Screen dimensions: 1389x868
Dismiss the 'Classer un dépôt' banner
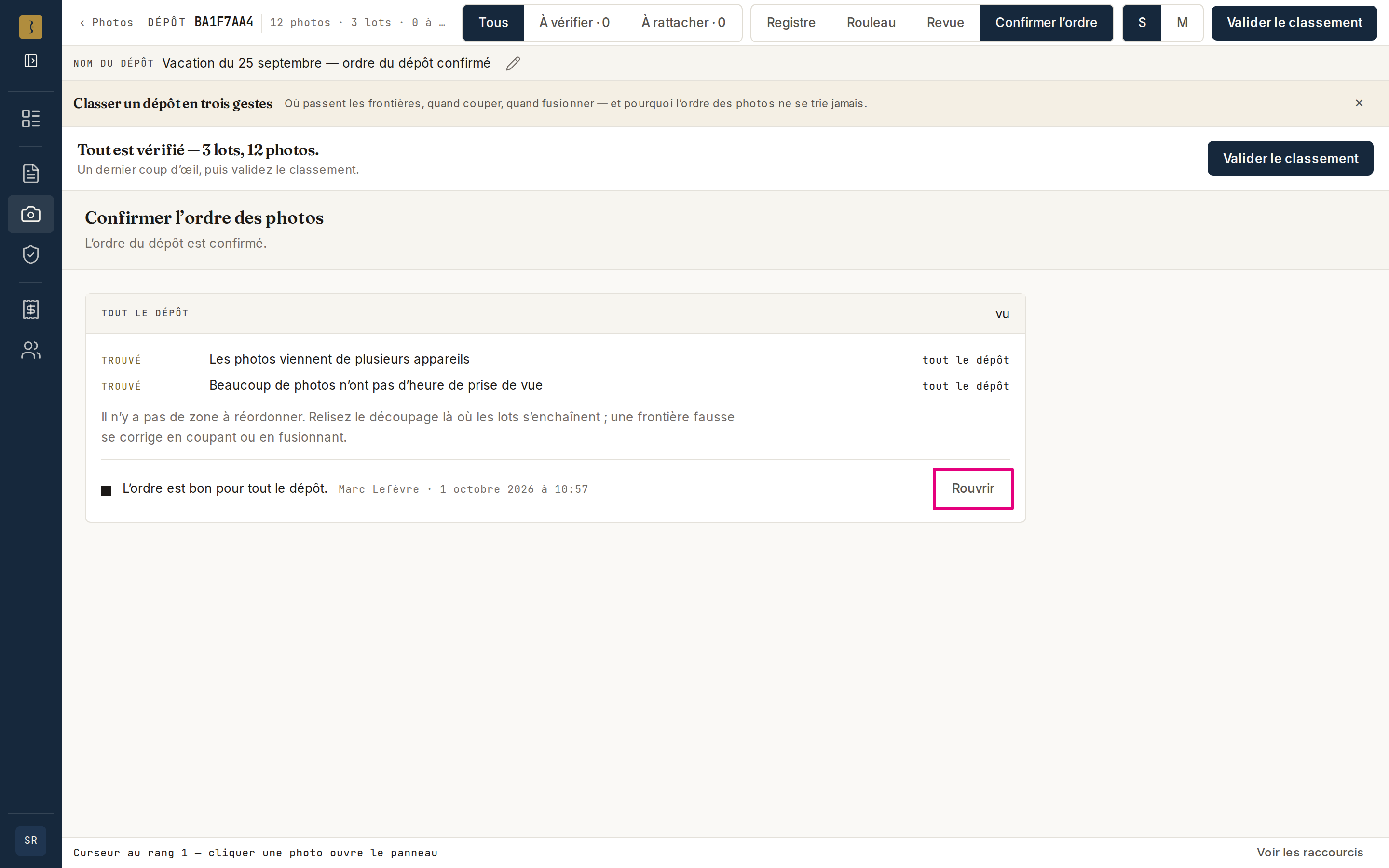(1359, 103)
